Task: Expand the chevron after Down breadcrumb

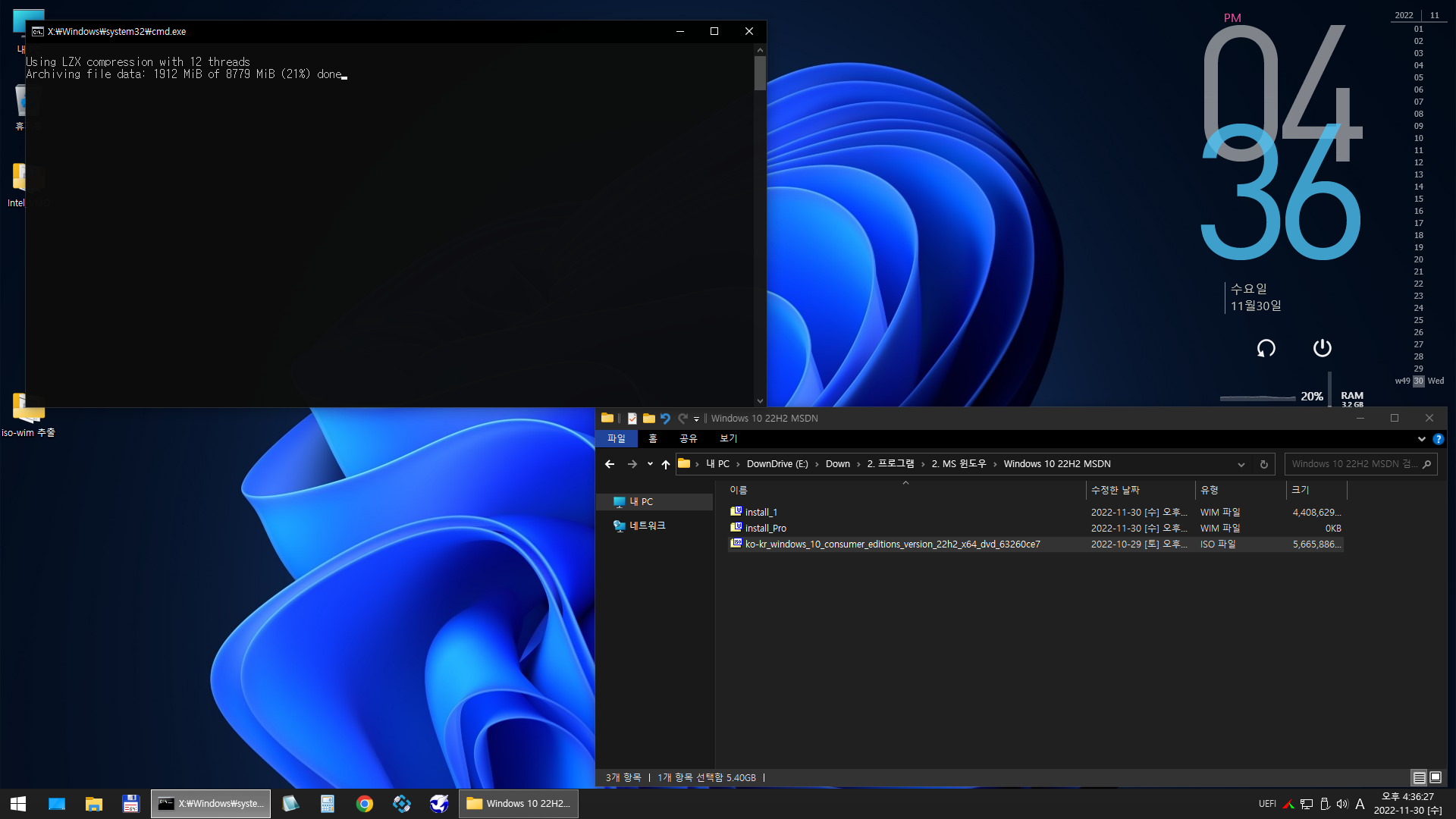Action: (858, 464)
